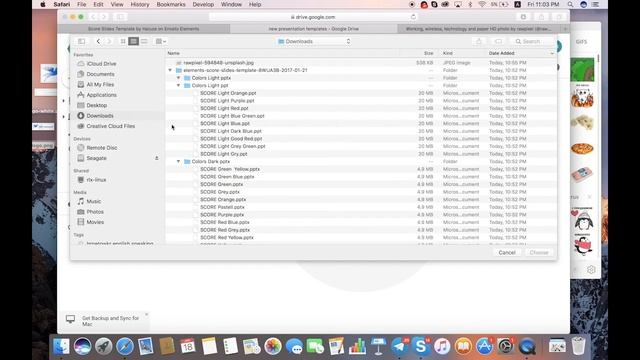Open the Develop menu

203,4
